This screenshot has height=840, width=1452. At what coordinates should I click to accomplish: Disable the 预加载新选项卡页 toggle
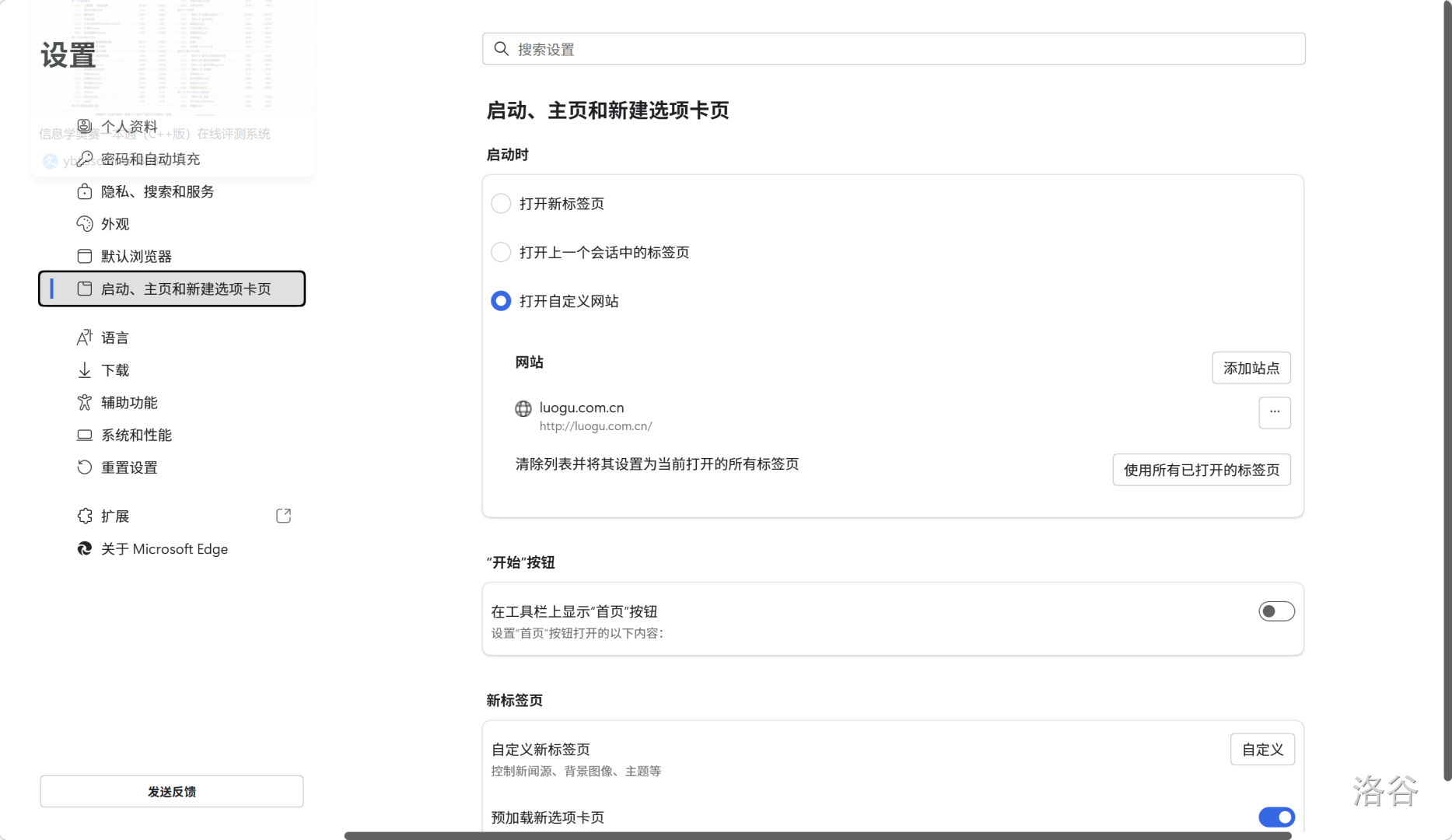pyautogui.click(x=1276, y=817)
